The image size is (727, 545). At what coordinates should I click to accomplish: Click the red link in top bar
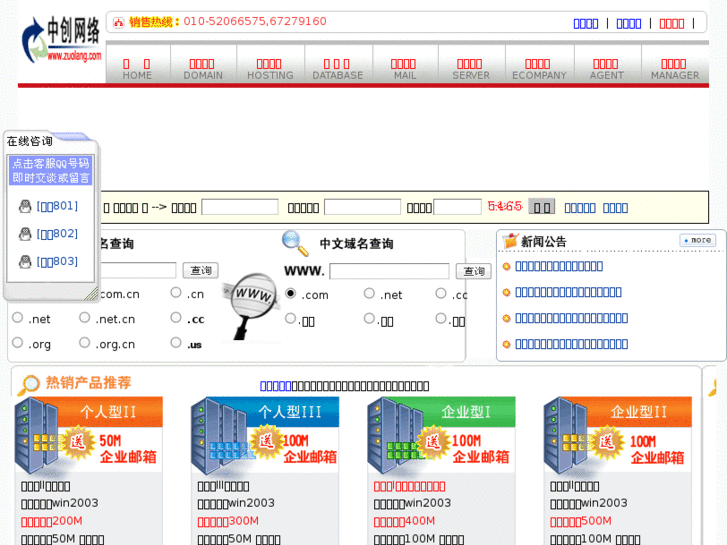tap(671, 24)
